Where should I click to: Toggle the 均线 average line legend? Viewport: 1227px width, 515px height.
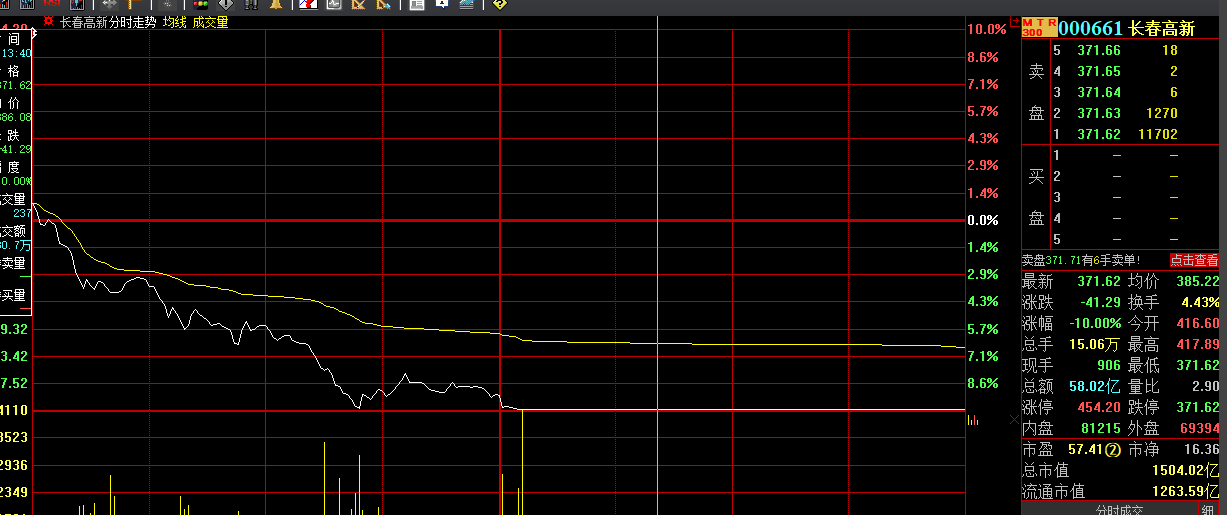pos(175,22)
